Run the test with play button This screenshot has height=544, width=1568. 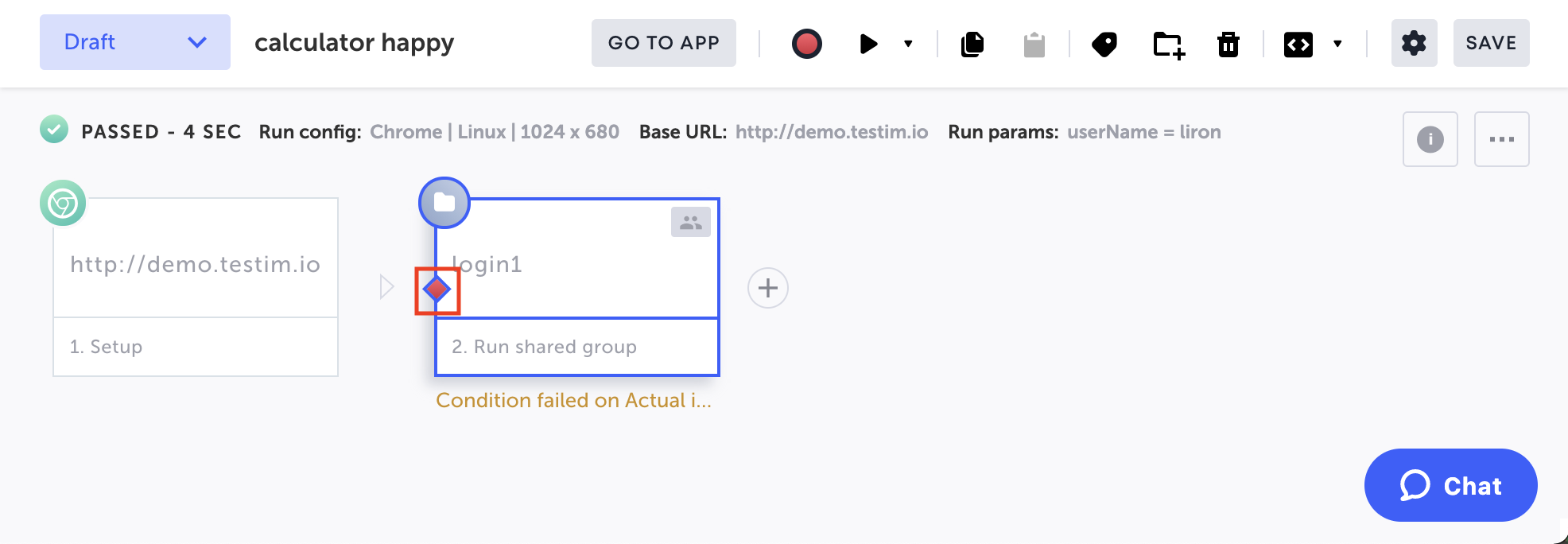(x=868, y=44)
